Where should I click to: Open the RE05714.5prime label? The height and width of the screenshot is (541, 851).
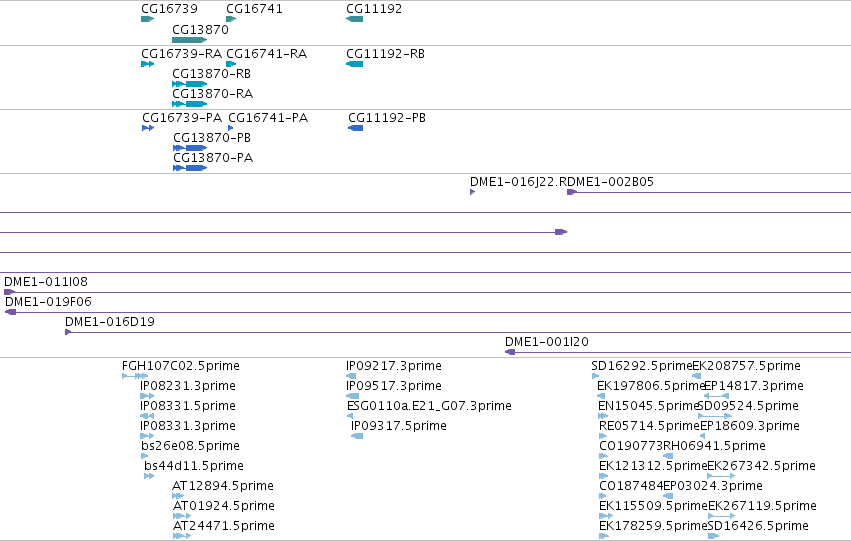(x=650, y=426)
